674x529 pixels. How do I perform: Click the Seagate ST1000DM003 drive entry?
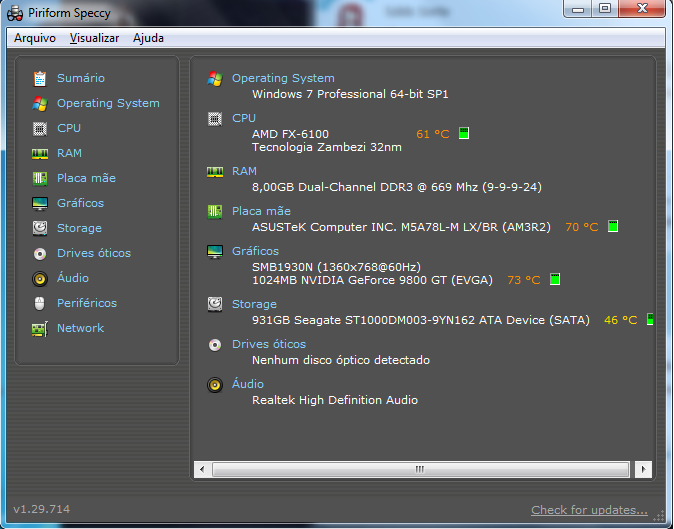(421, 320)
